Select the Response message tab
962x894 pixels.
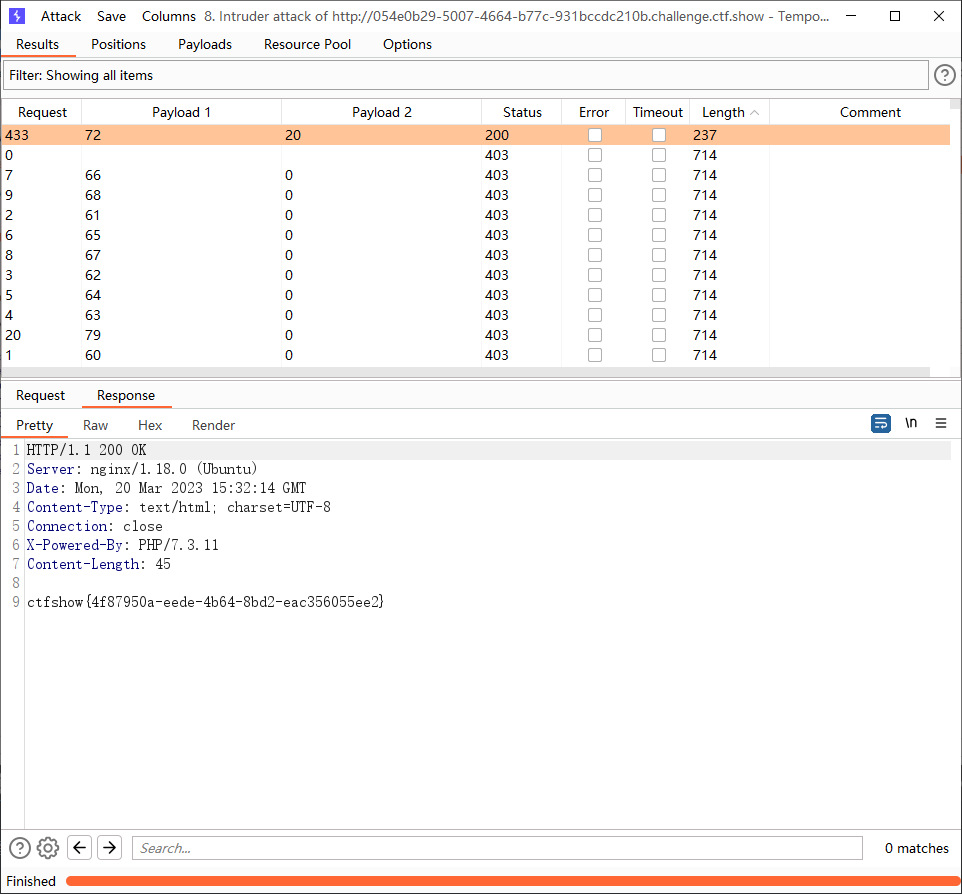click(x=126, y=395)
